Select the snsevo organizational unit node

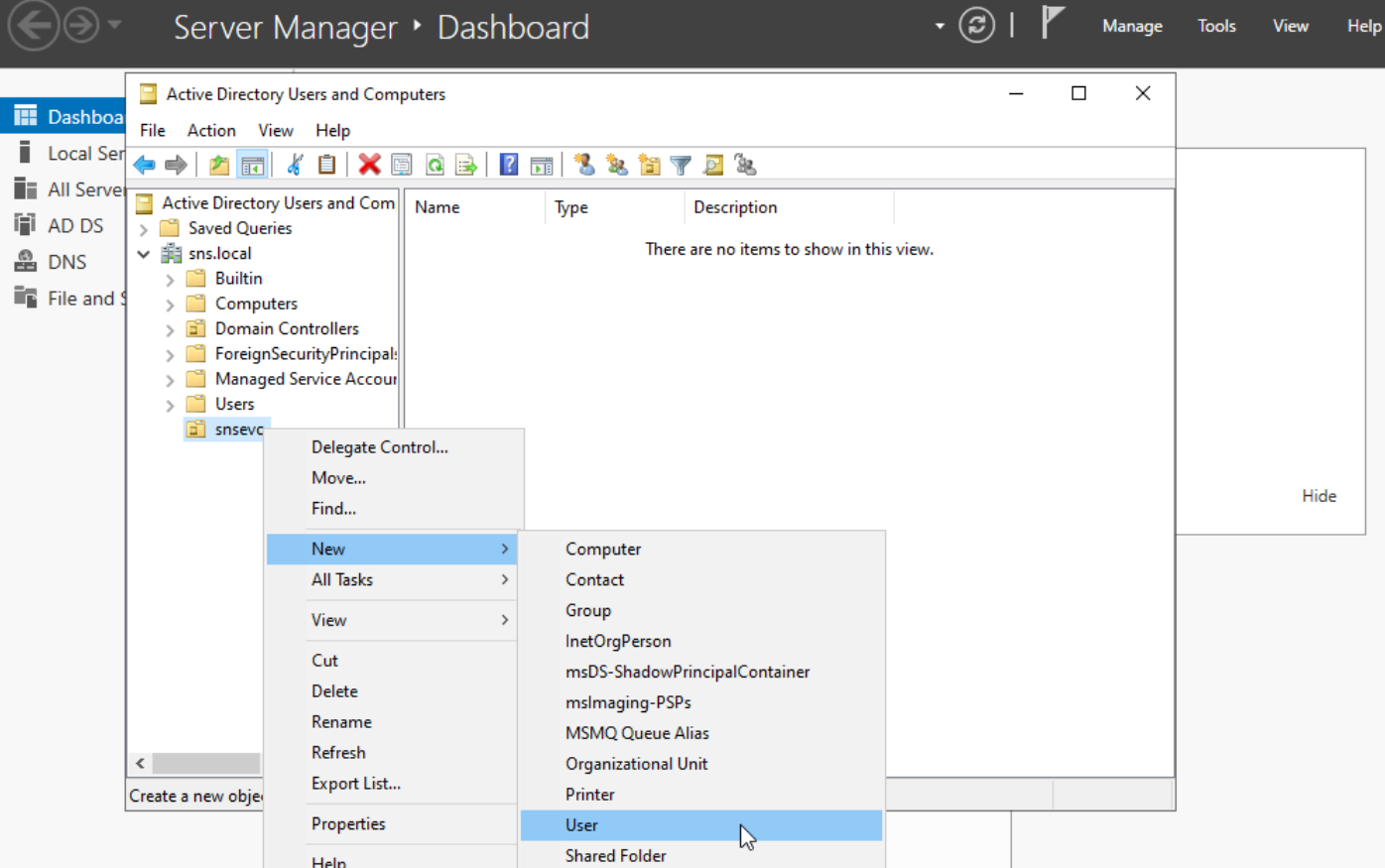[227, 430]
